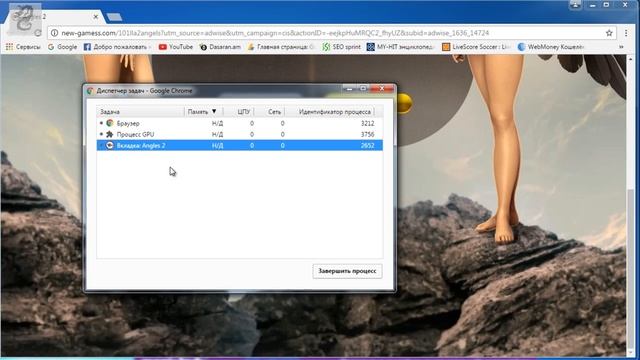View site info icon in address bar
This screenshot has width=640, height=360.
54,33
